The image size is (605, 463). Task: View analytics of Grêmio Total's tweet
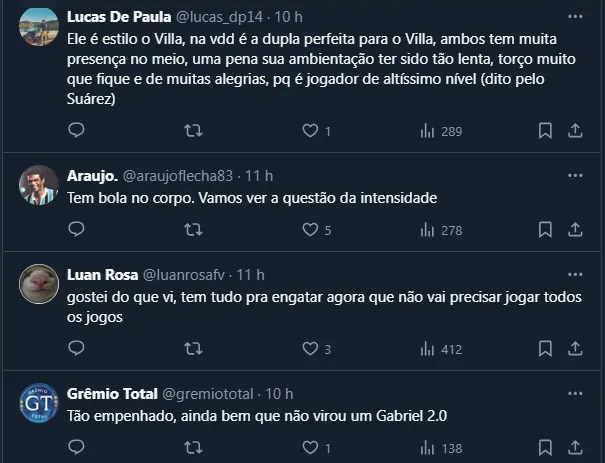tap(426, 448)
